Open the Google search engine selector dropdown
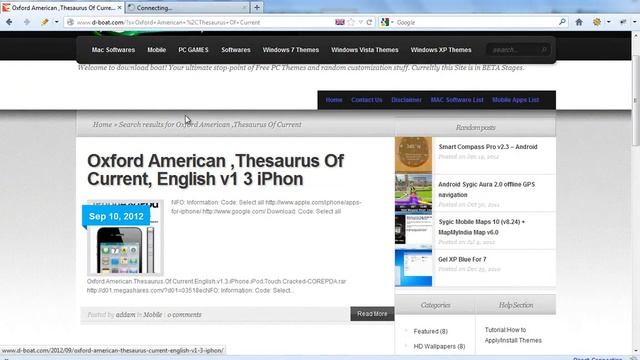The height and width of the screenshot is (360, 640). coord(387,22)
